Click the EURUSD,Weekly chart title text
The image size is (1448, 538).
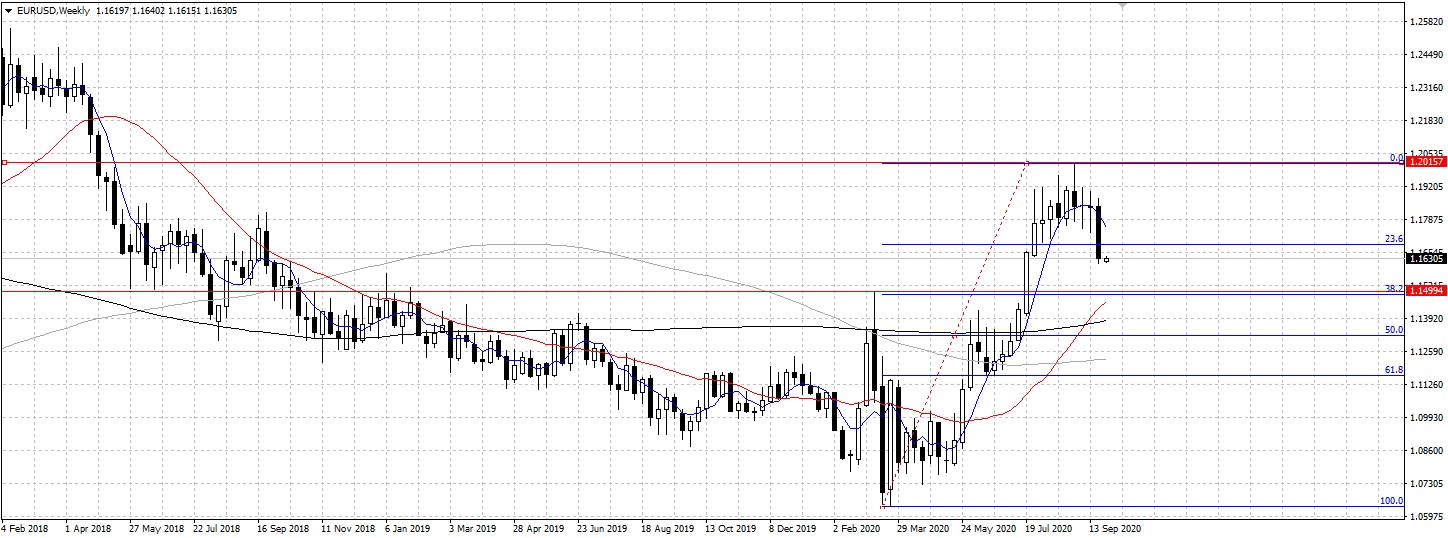click(x=51, y=9)
